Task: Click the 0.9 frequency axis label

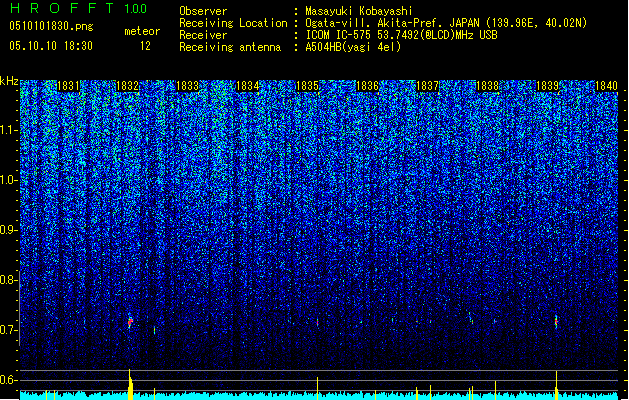Action: coord(9,230)
